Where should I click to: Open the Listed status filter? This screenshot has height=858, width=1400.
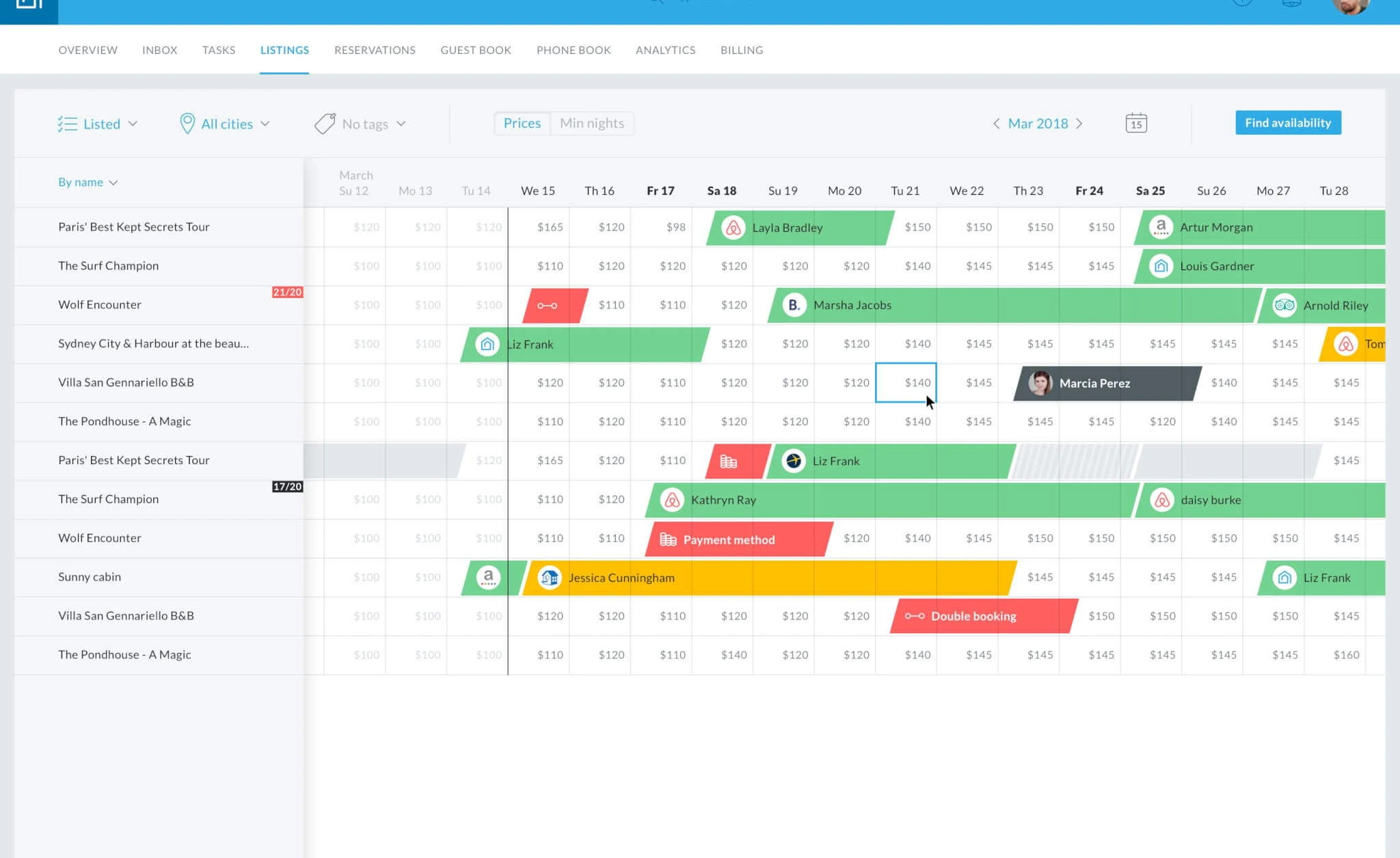(x=100, y=123)
